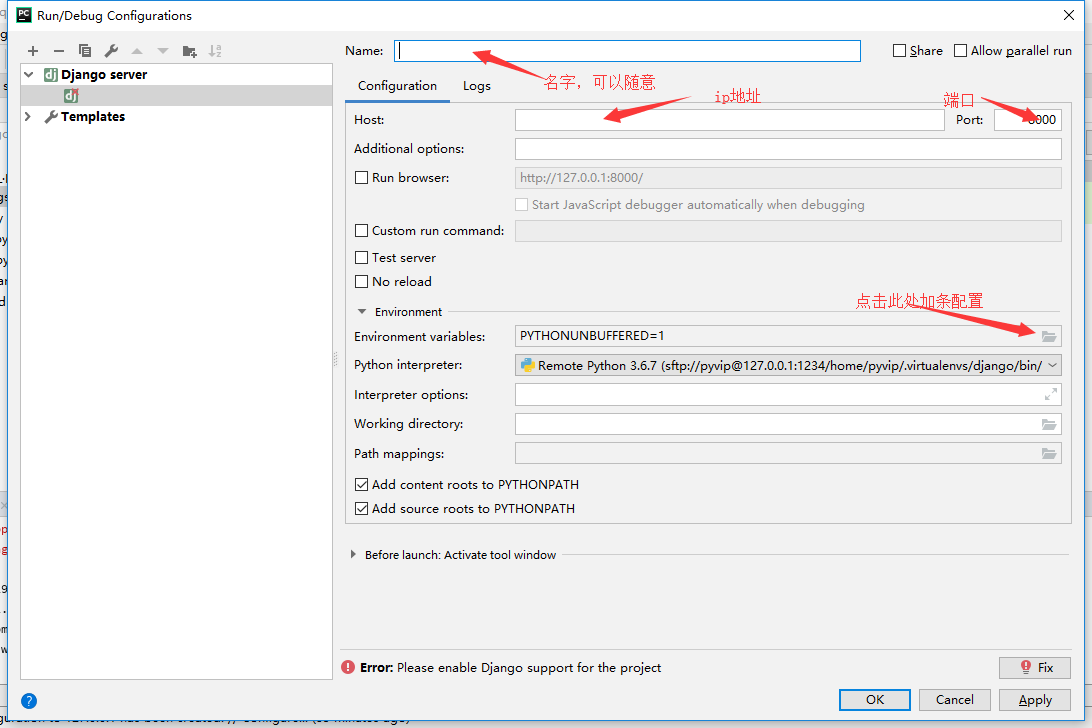Click inside the Name input field
The height and width of the screenshot is (728, 1092).
(627, 50)
